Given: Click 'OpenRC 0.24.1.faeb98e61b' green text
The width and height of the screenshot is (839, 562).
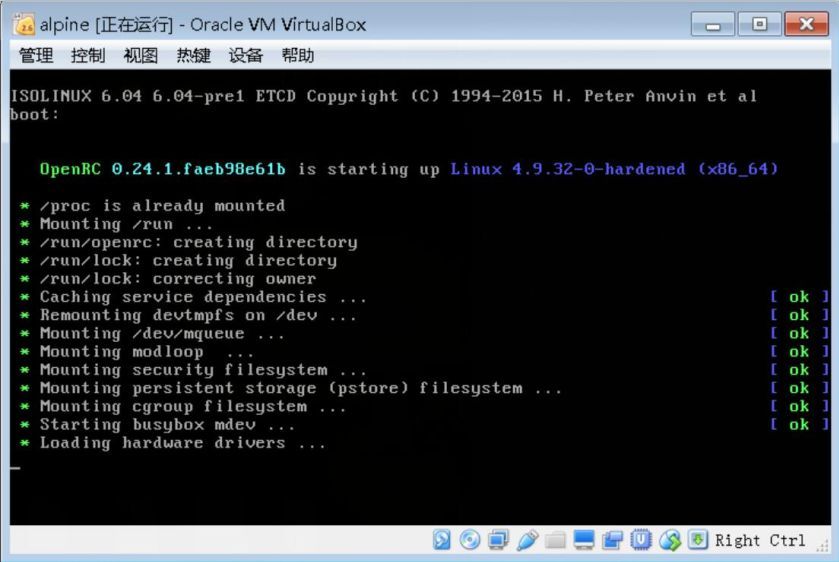Looking at the screenshot, I should pyautogui.click(x=163, y=169).
